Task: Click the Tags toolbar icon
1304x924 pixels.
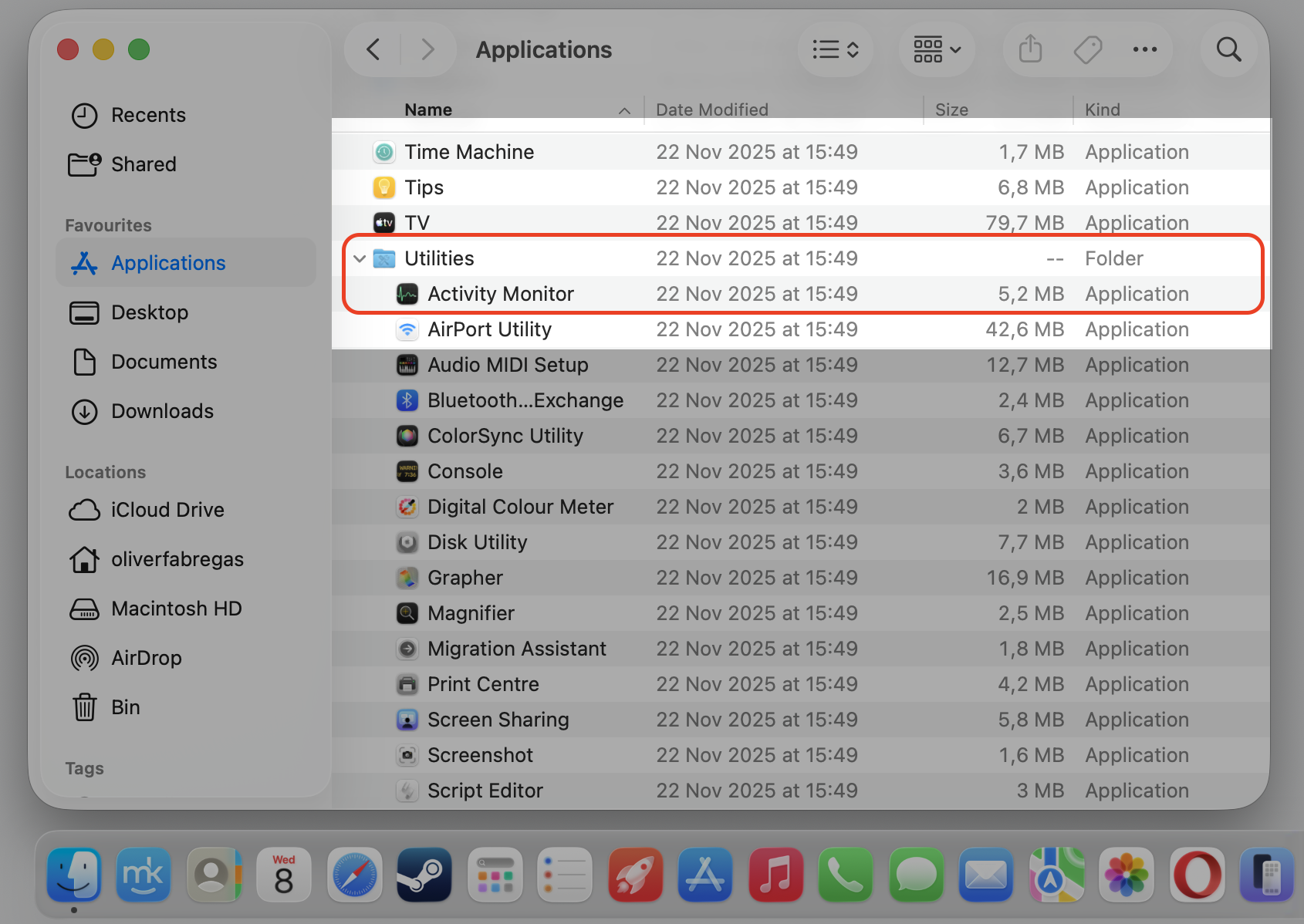Action: coord(1088,50)
